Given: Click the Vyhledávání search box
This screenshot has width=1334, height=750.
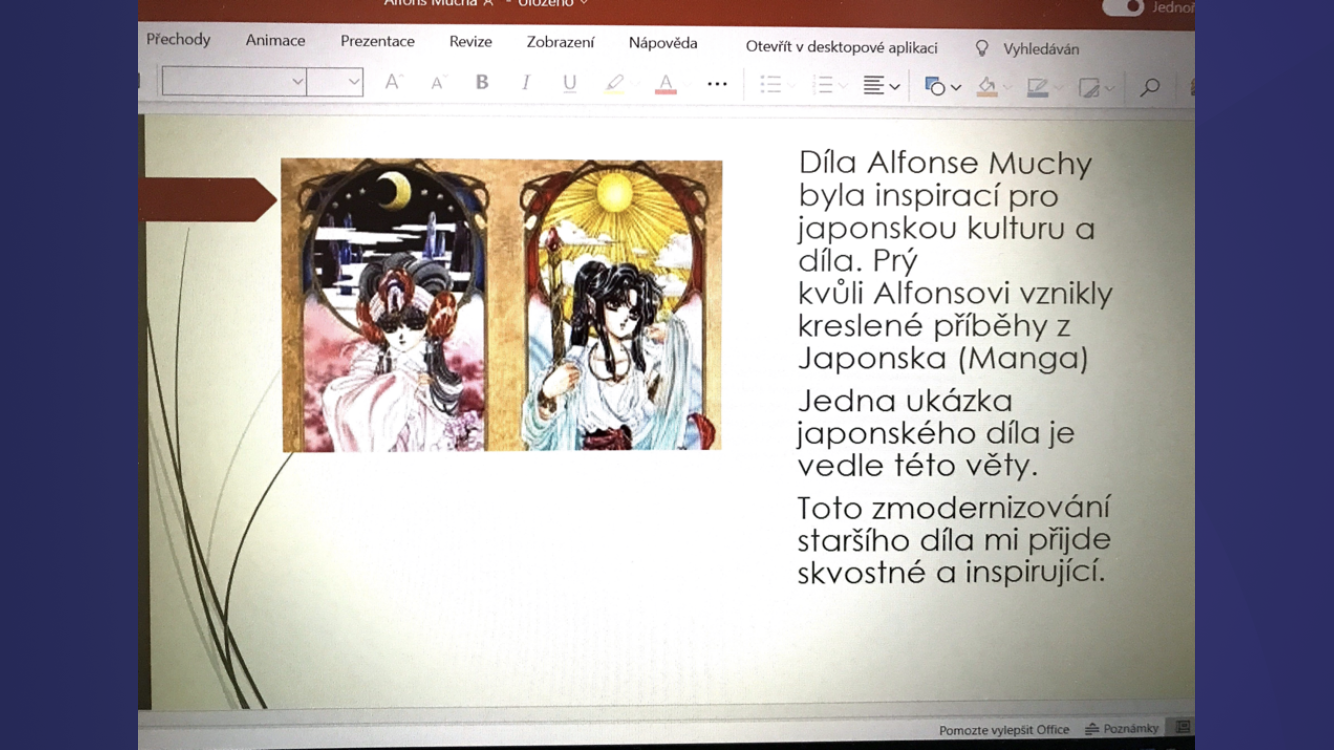Looking at the screenshot, I should pos(1041,49).
